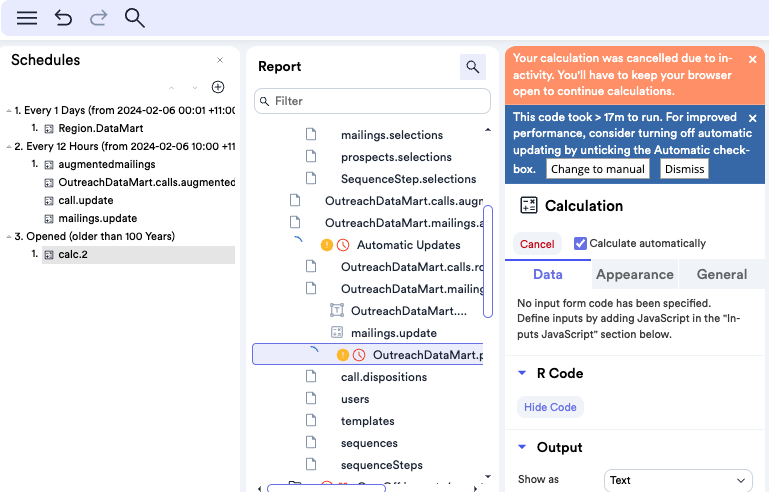The image size is (769, 492).
Task: Switch to the Data tab
Action: coord(548,274)
